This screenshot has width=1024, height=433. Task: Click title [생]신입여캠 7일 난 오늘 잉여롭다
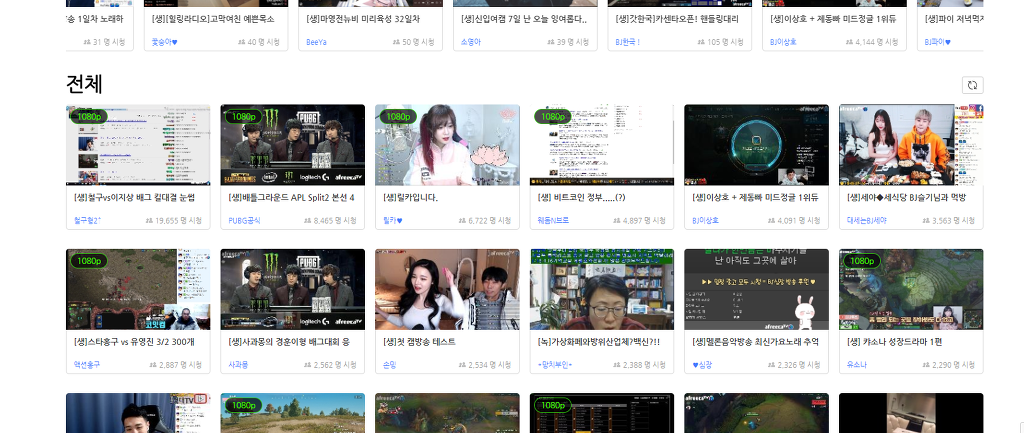(x=524, y=19)
